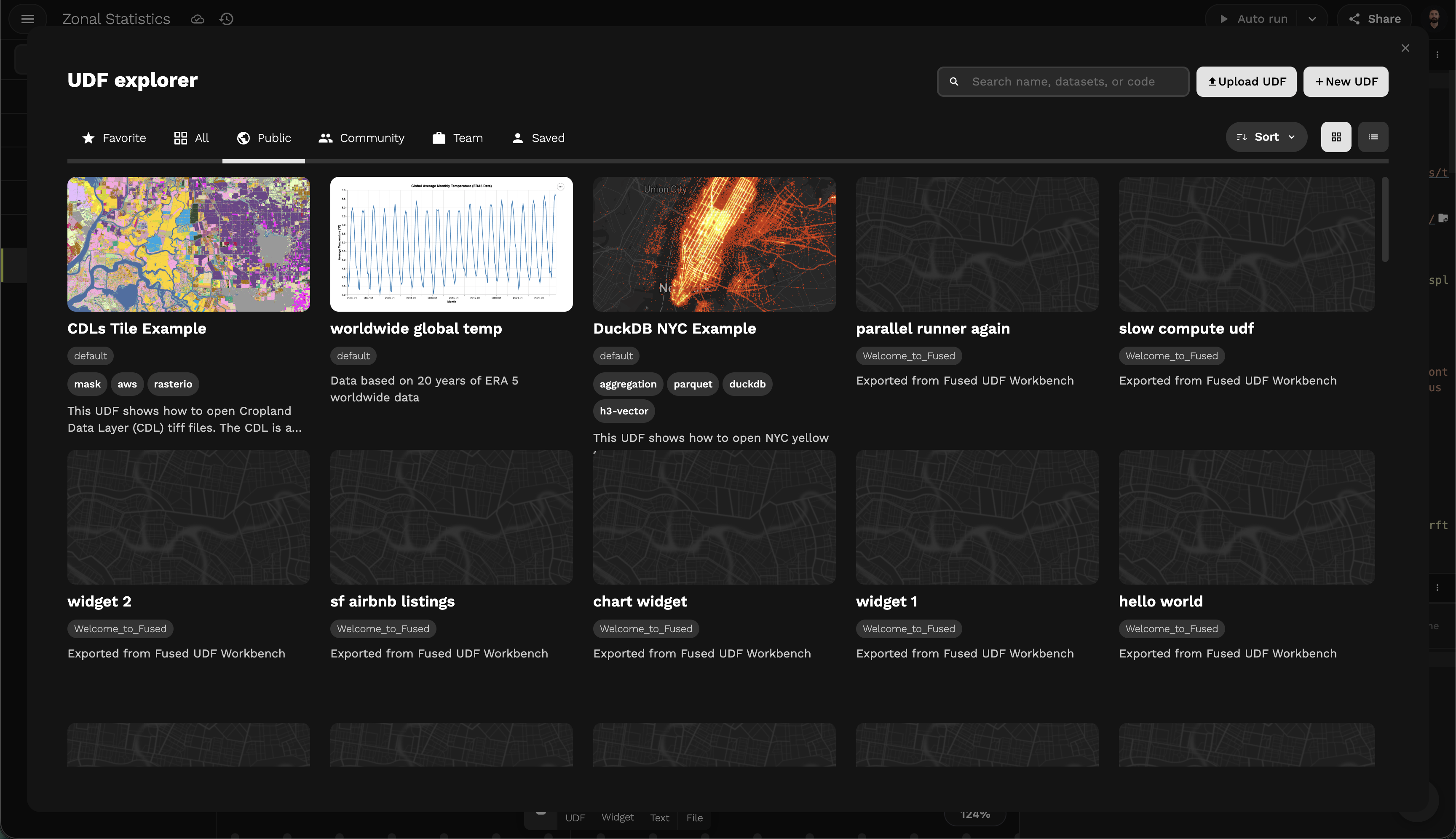Click Upload UDF button
Viewport: 1456px width, 839px height.
[x=1246, y=82]
